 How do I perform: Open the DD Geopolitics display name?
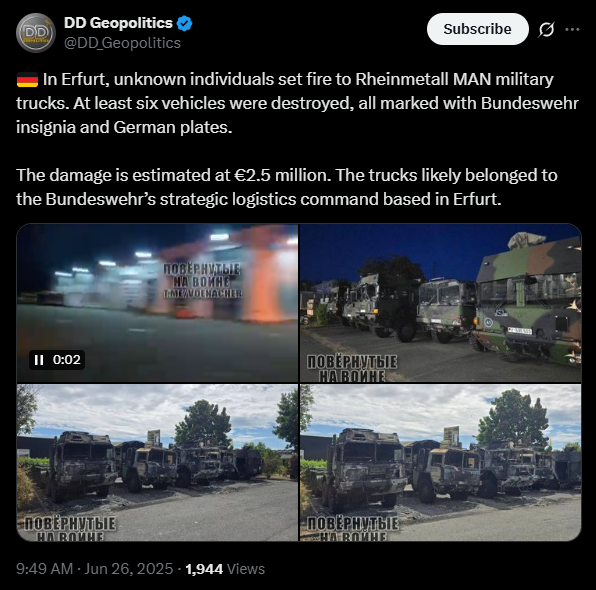[118, 23]
